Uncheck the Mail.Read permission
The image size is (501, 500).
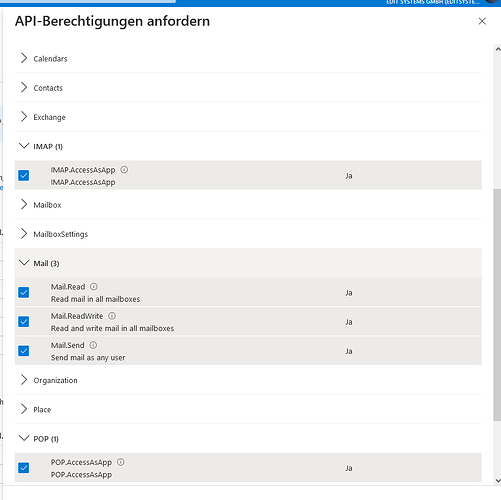[x=24, y=292]
